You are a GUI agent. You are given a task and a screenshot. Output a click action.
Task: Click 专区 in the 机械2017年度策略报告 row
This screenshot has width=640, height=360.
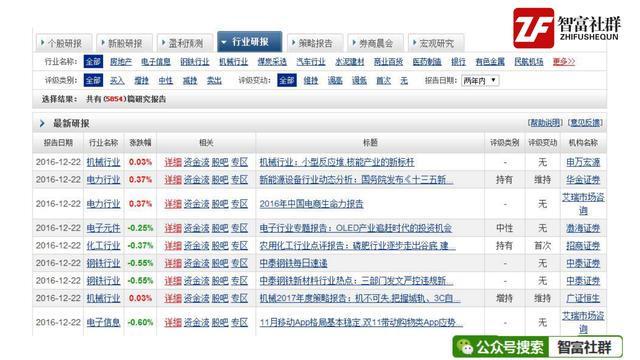coord(240,298)
